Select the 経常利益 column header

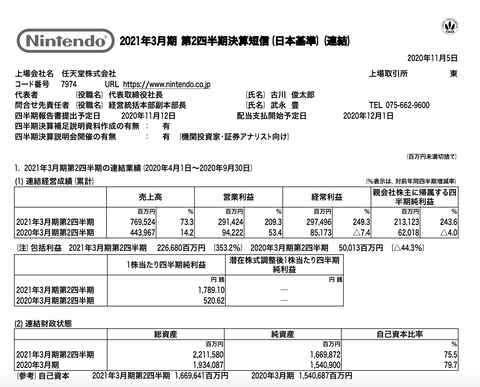(x=327, y=197)
